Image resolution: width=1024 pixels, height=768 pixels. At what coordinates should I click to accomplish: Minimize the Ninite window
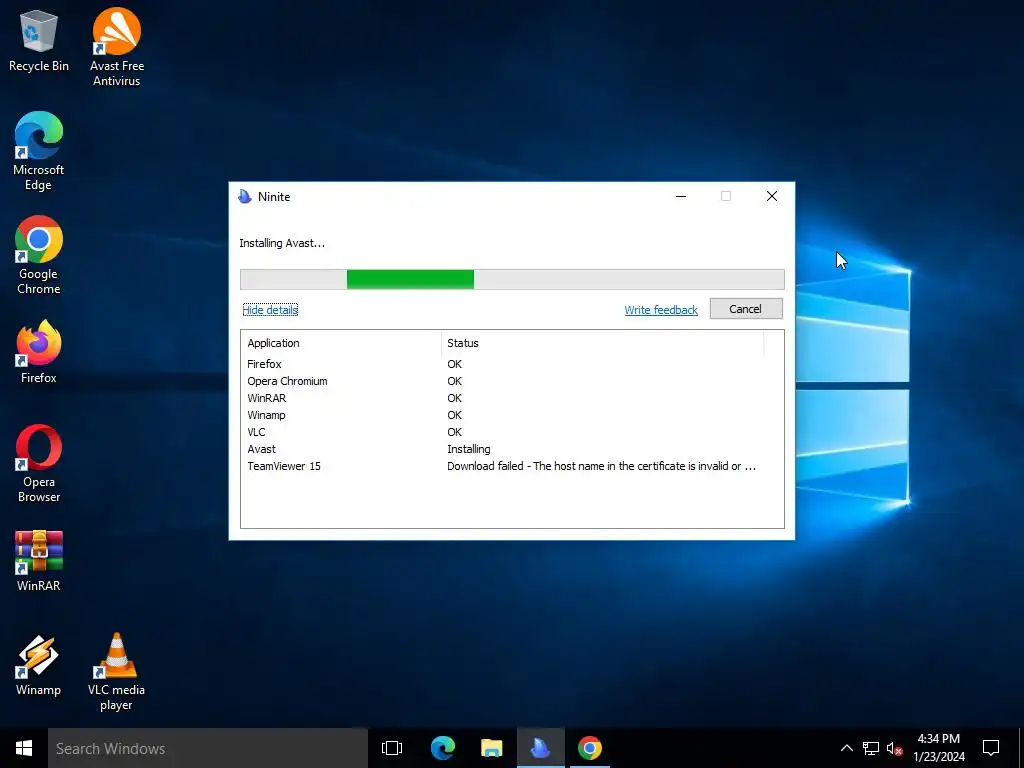pyautogui.click(x=681, y=197)
